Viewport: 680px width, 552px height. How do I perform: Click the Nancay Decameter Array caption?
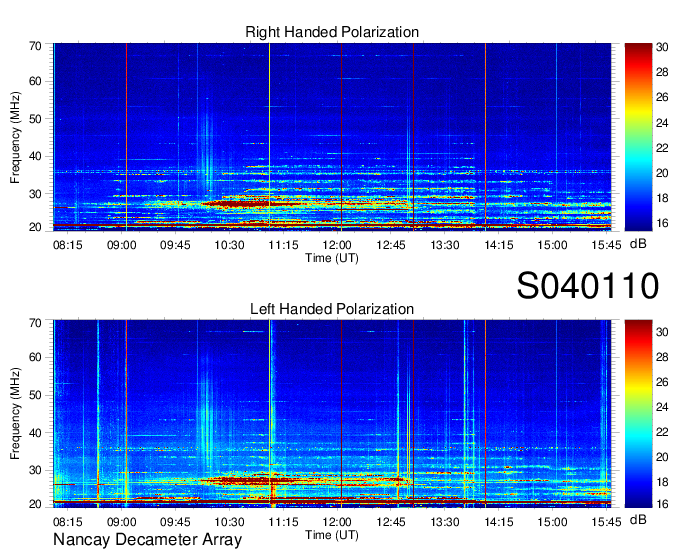point(147,540)
